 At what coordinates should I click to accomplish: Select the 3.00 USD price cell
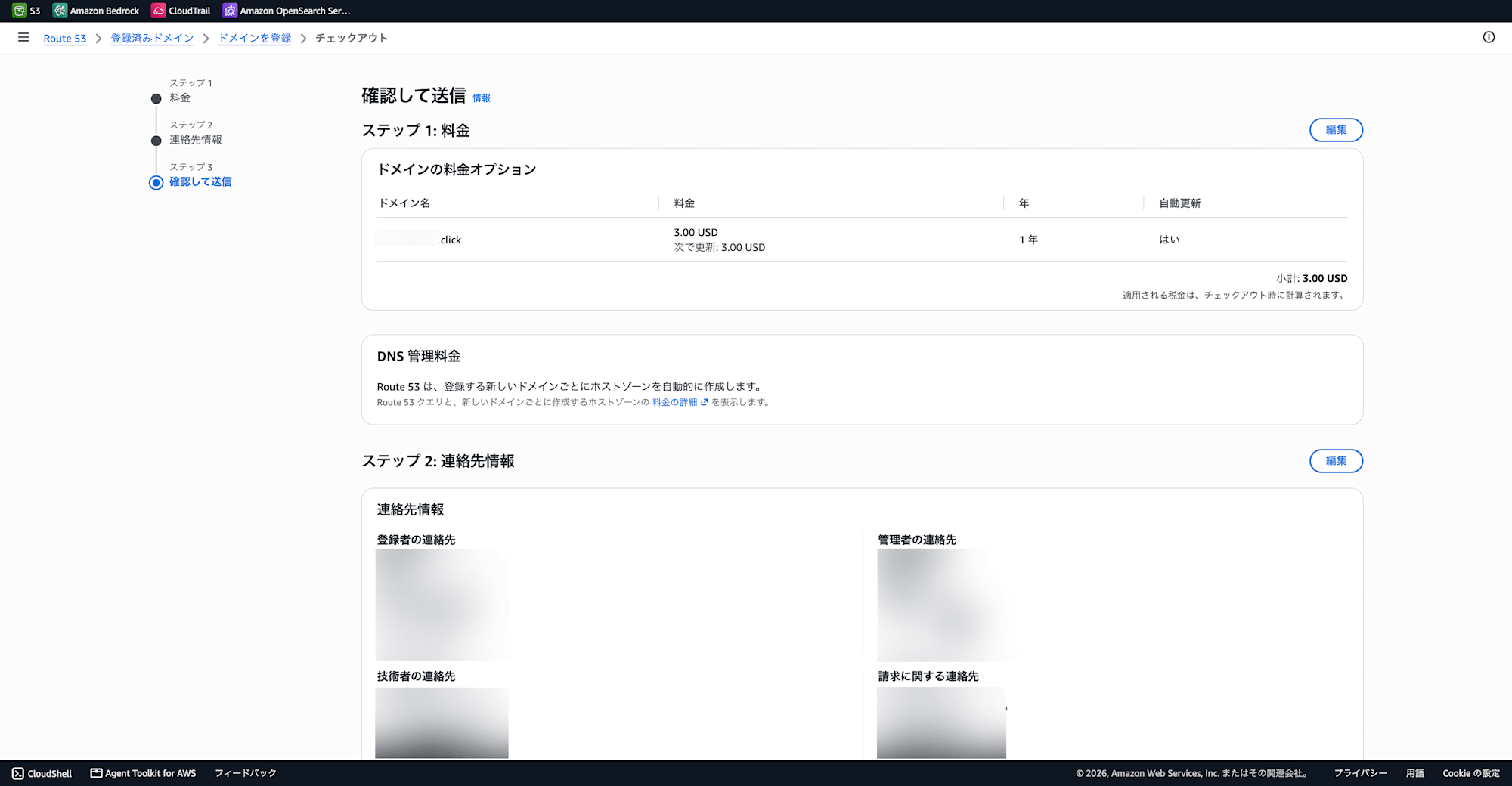(x=696, y=232)
